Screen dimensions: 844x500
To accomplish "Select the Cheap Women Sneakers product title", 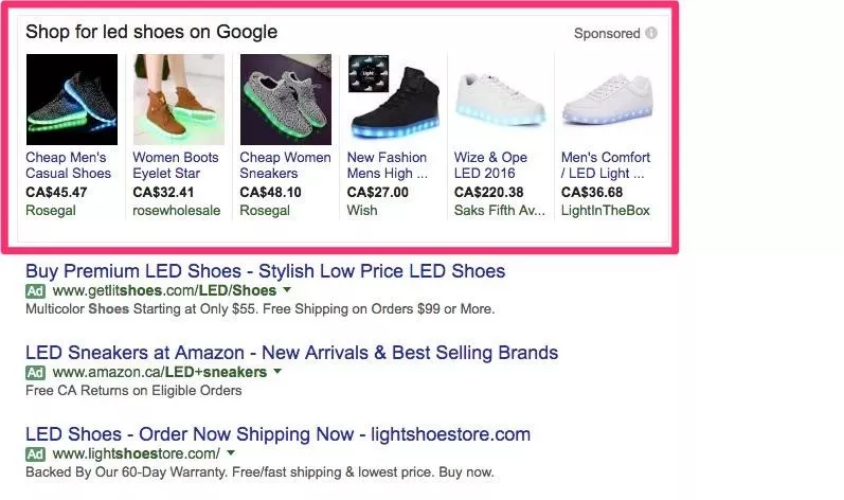I will coord(285,165).
